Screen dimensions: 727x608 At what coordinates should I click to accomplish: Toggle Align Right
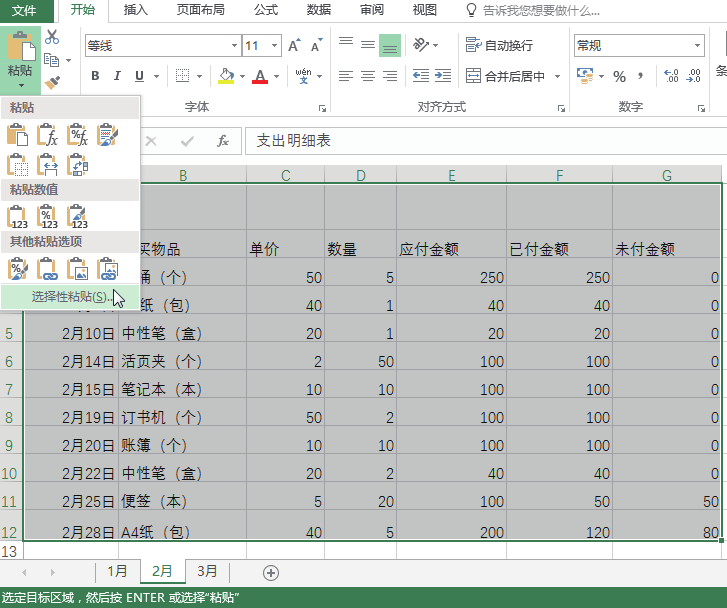390,76
